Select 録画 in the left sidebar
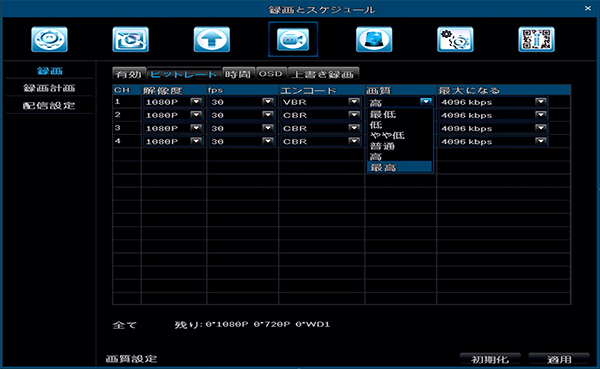Screen dimensions: 600x369 click(x=50, y=71)
